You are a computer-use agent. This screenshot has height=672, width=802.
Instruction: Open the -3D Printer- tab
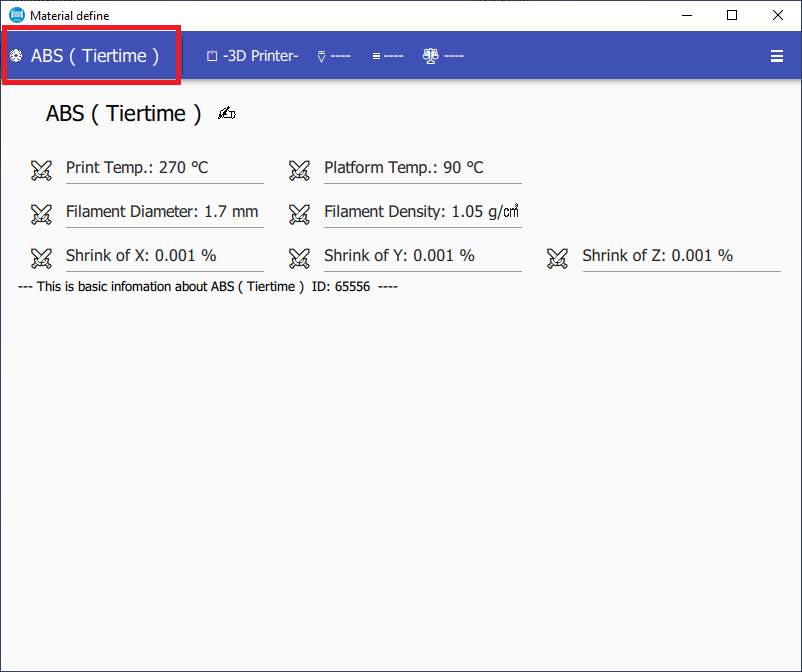(252, 56)
